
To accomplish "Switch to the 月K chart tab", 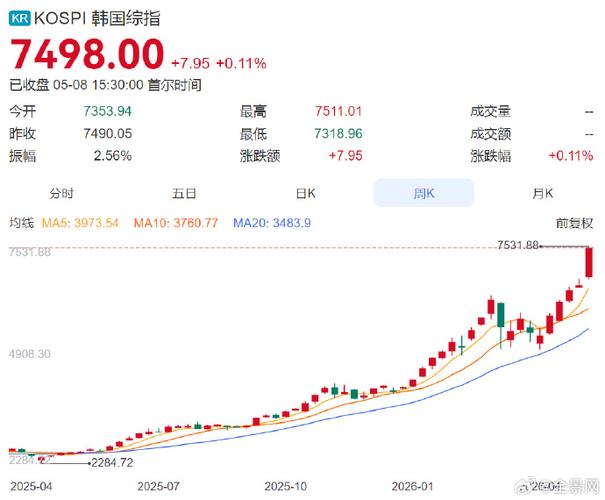I will [x=542, y=193].
